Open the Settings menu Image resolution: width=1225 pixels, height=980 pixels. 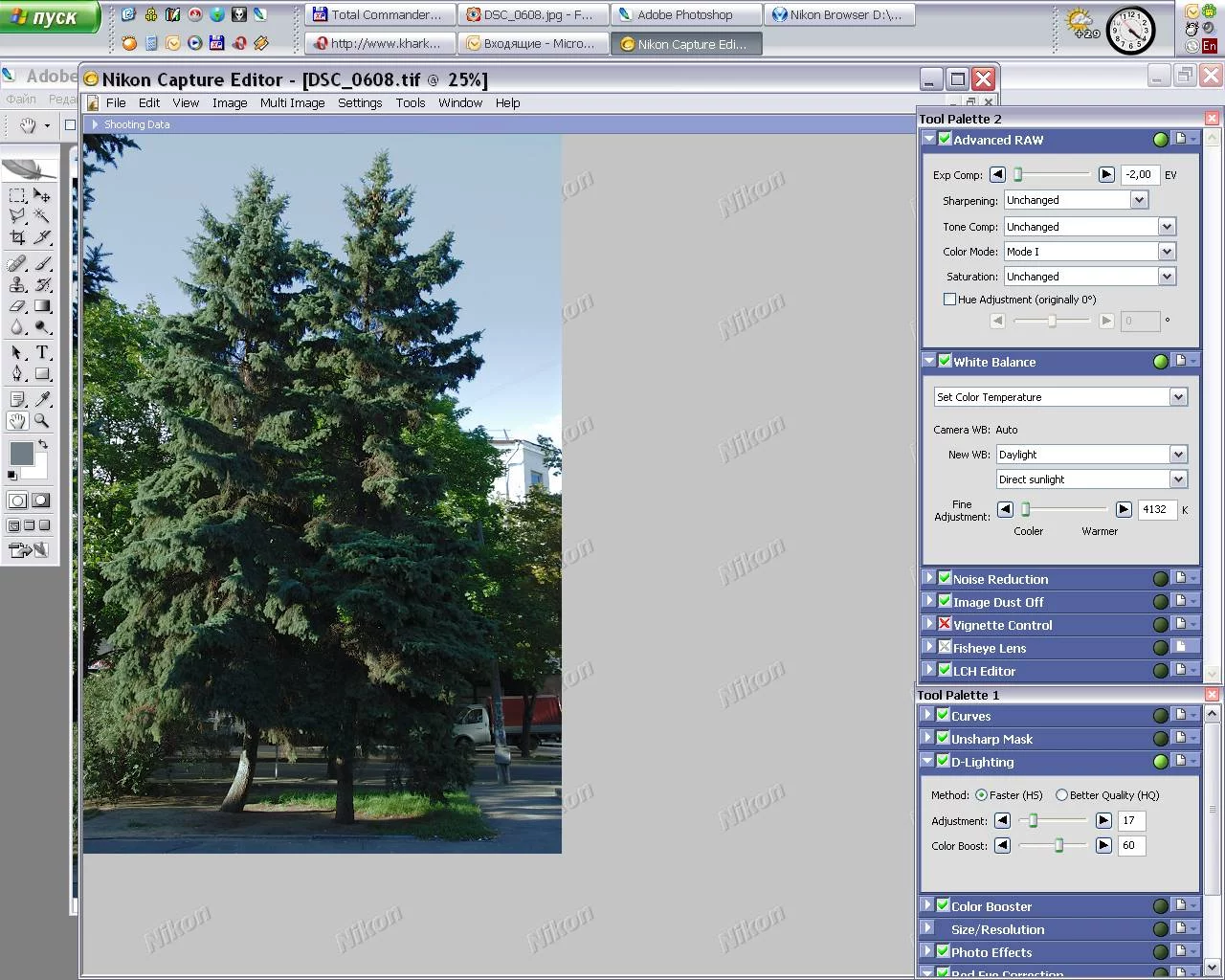[360, 103]
